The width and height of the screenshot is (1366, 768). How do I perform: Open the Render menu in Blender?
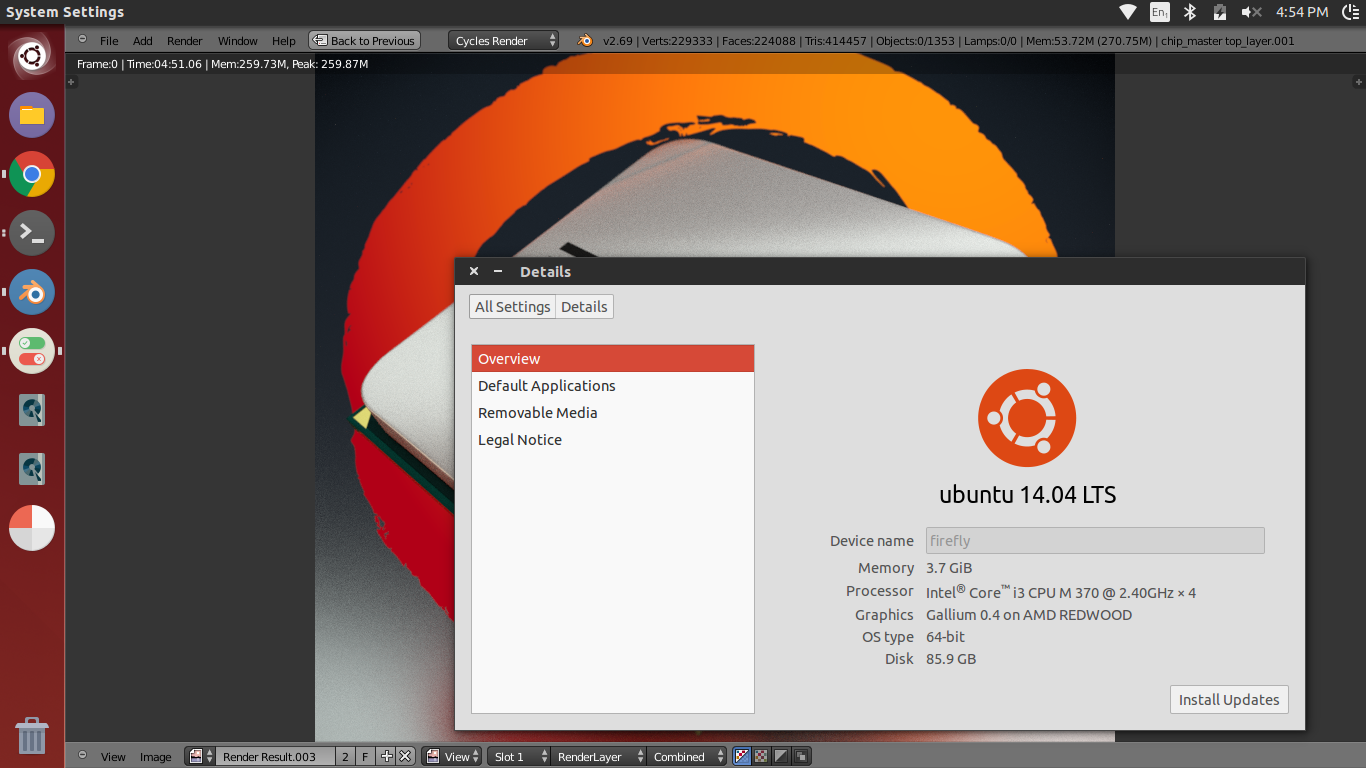[x=184, y=41]
